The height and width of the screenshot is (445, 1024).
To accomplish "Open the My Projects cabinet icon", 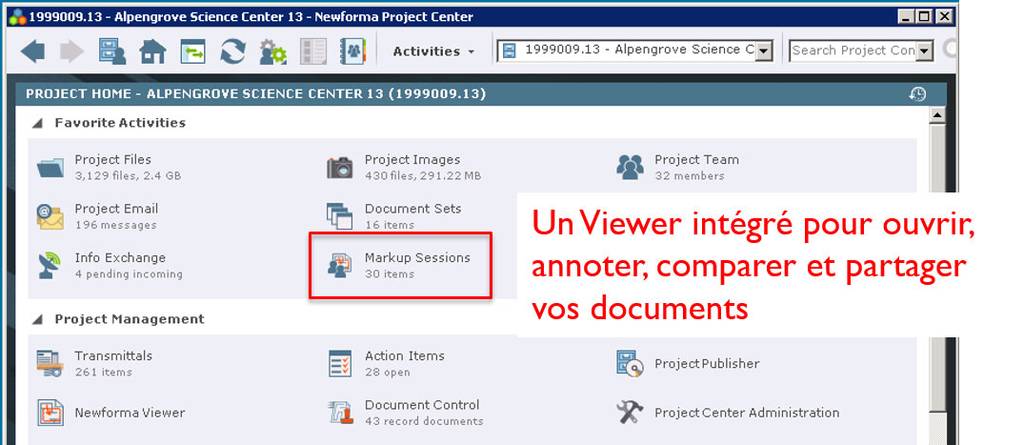I will coord(112,51).
